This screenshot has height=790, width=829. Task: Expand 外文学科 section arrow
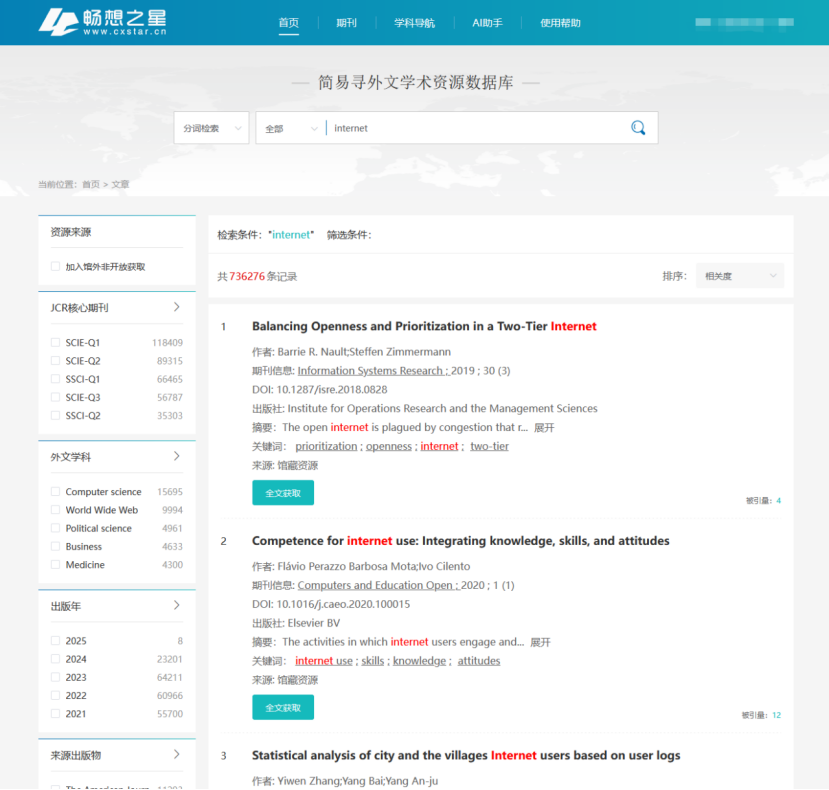point(177,456)
